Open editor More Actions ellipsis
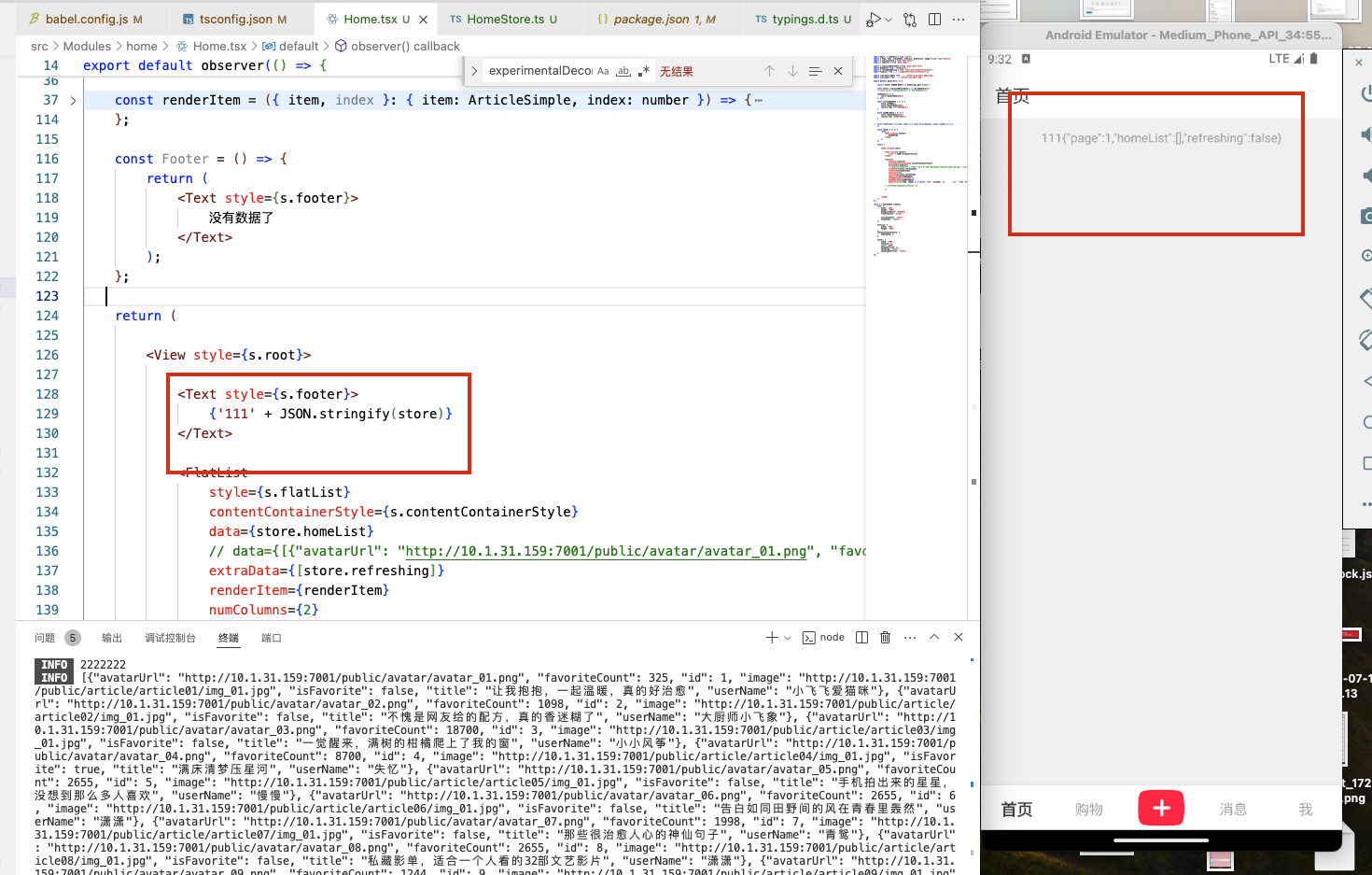The image size is (1372, 875). click(x=959, y=19)
